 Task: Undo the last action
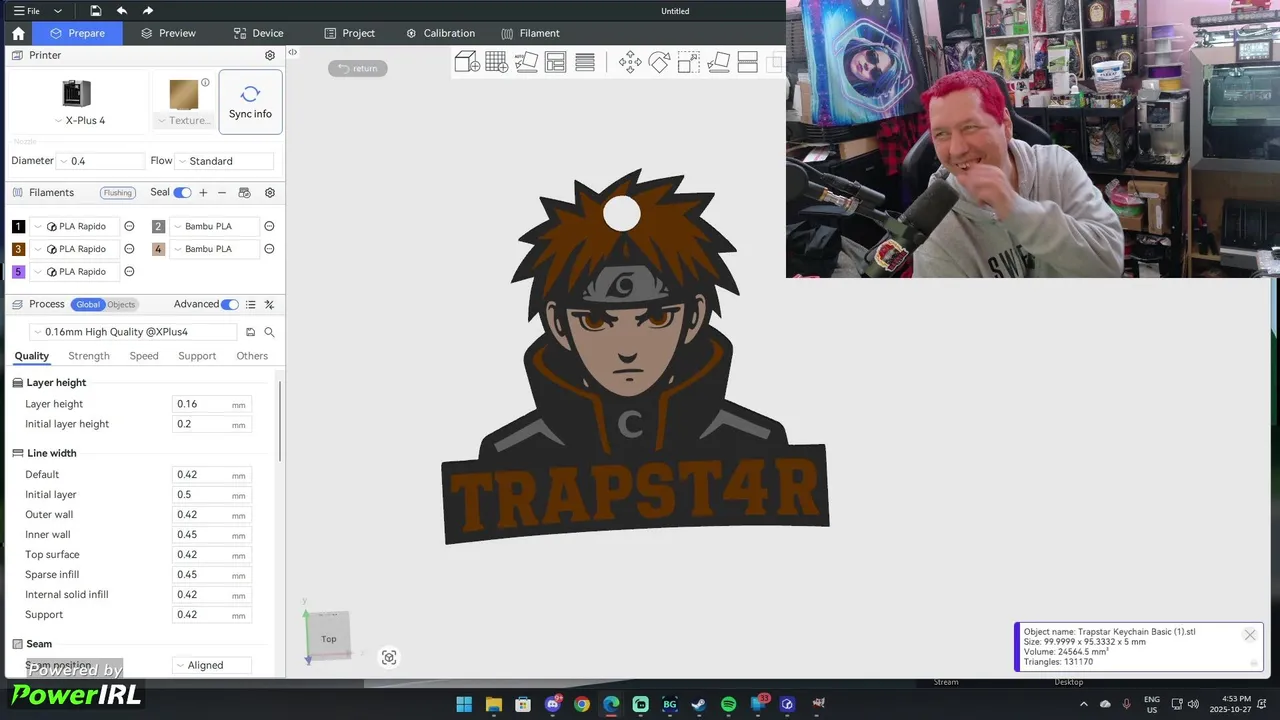(x=121, y=11)
